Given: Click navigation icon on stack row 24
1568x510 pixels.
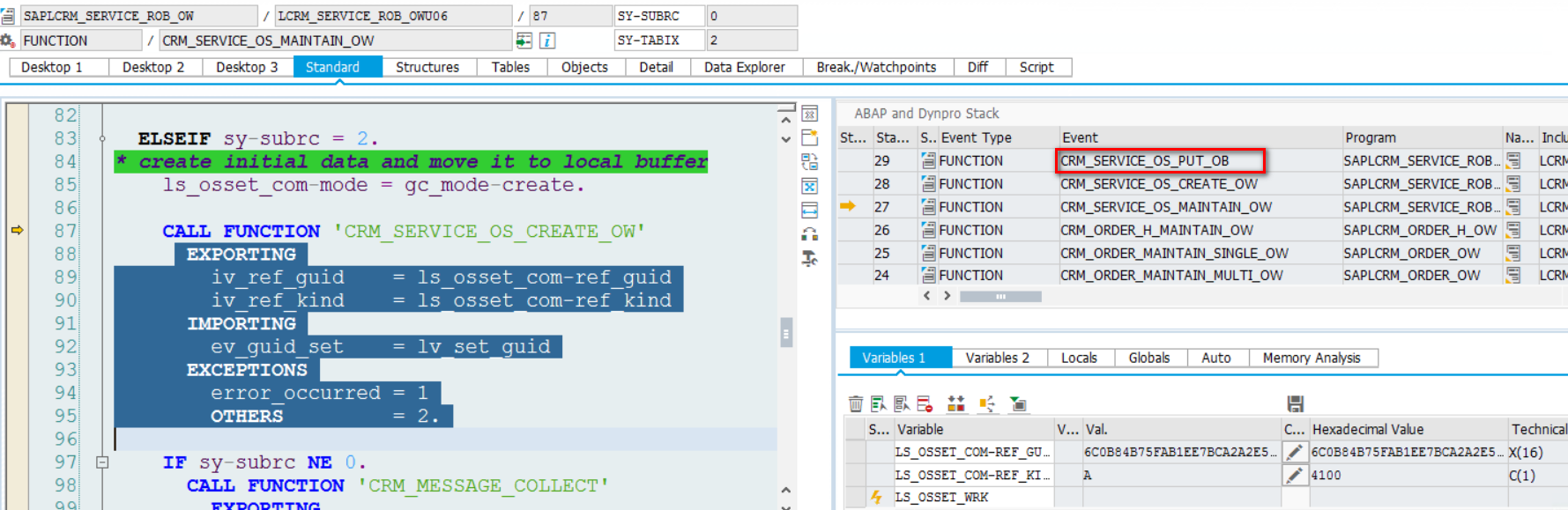Looking at the screenshot, I should pos(1513,275).
